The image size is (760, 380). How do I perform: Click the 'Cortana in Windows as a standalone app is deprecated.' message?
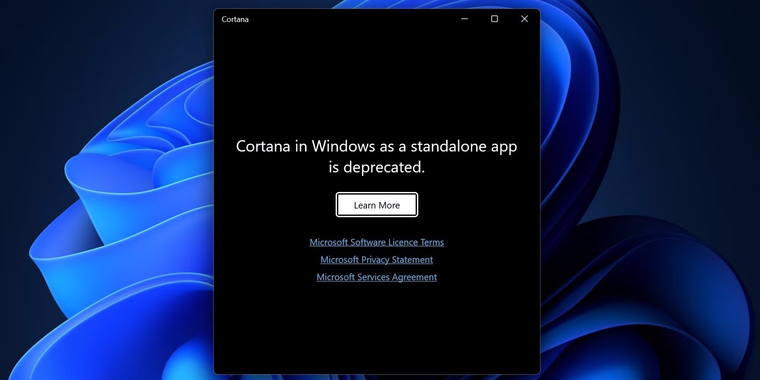coord(377,157)
